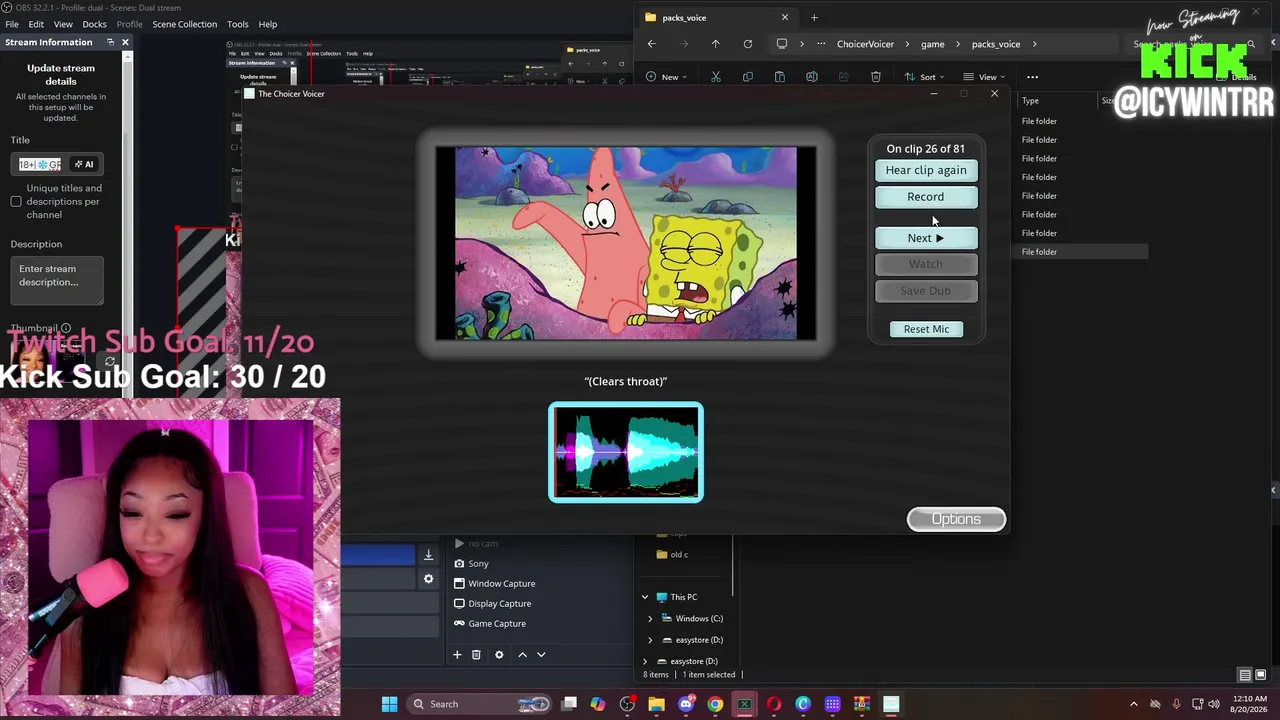Switch Explorer to details view icon
Screen dimensions: 1280x720
[1245, 675]
